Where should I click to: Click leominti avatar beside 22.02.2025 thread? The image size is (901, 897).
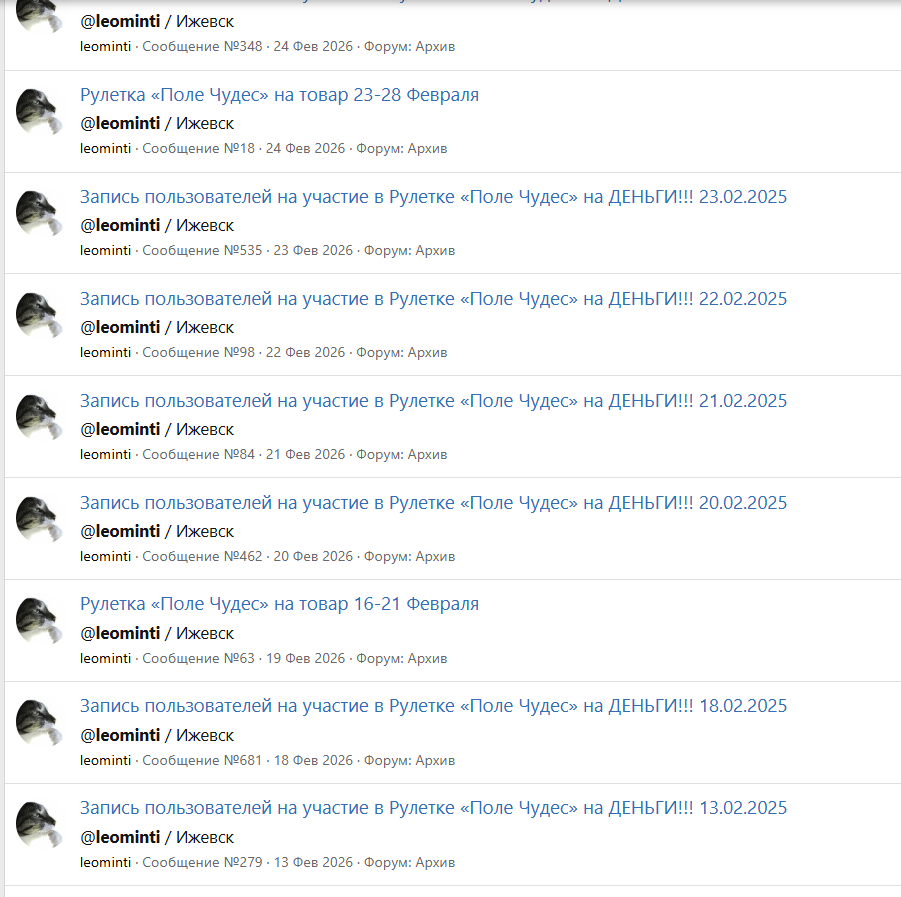tap(38, 315)
